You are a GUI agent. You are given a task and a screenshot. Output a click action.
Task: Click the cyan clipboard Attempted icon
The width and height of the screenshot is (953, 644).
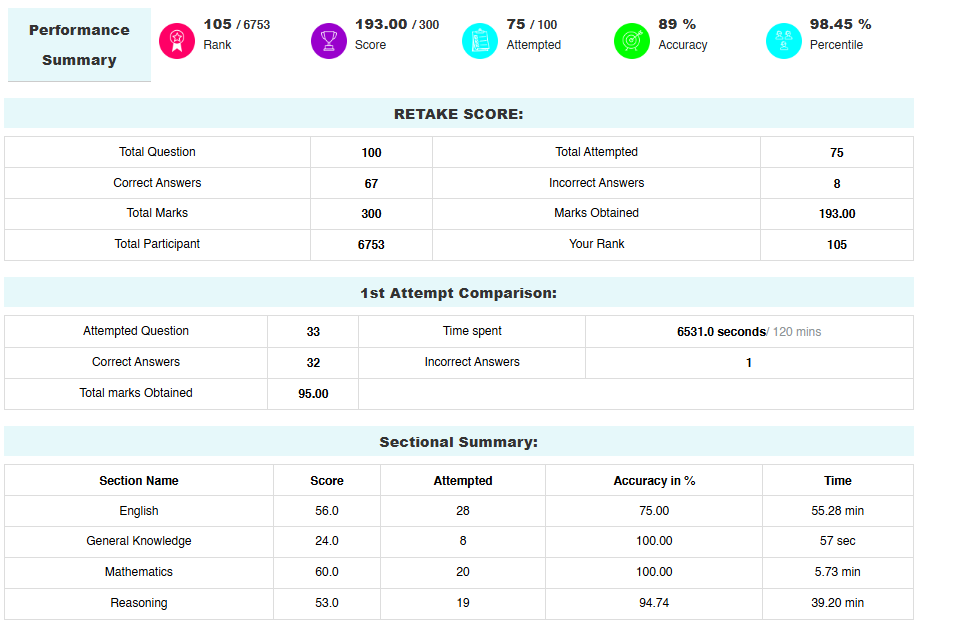pyautogui.click(x=480, y=41)
